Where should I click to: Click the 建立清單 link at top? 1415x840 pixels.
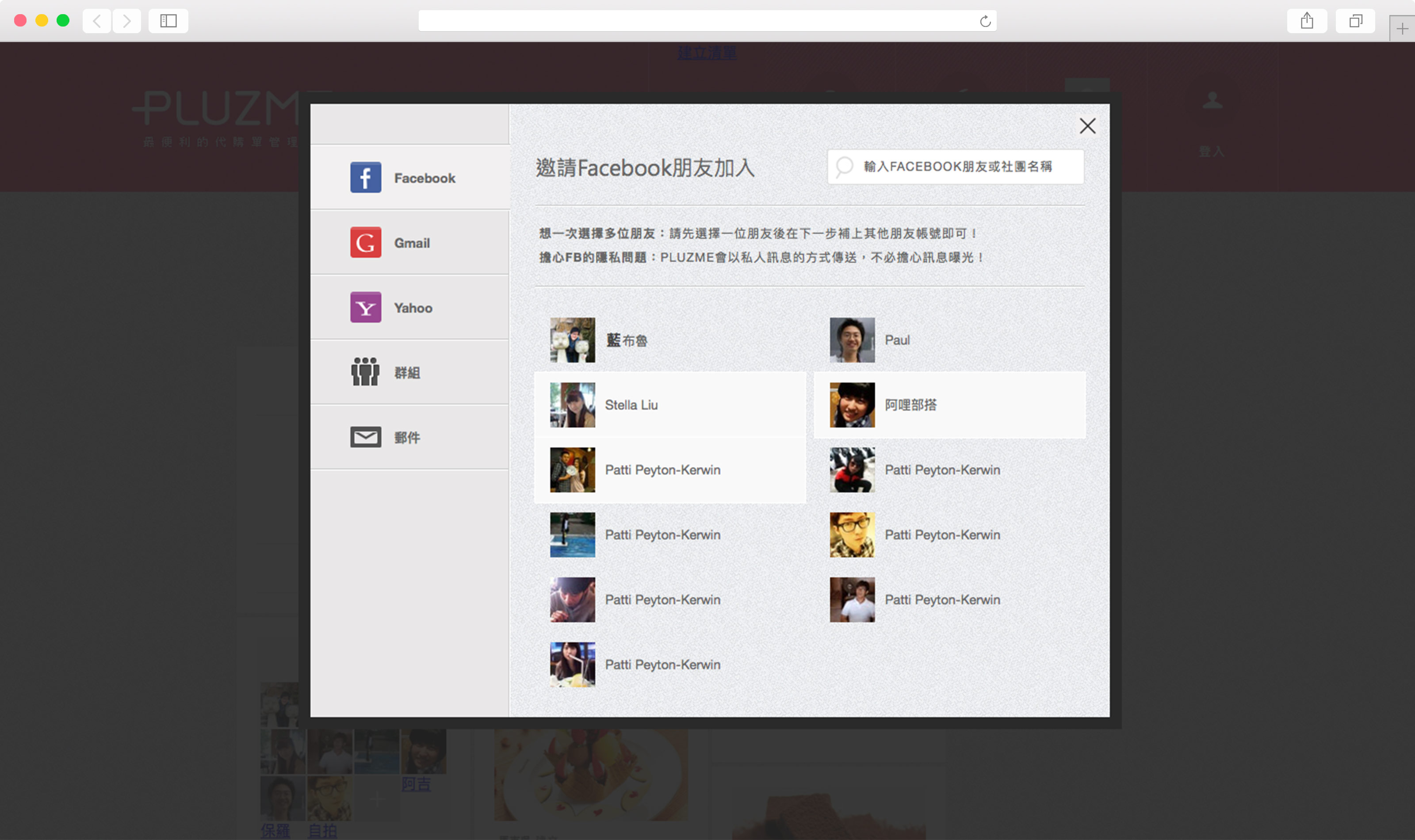[706, 53]
